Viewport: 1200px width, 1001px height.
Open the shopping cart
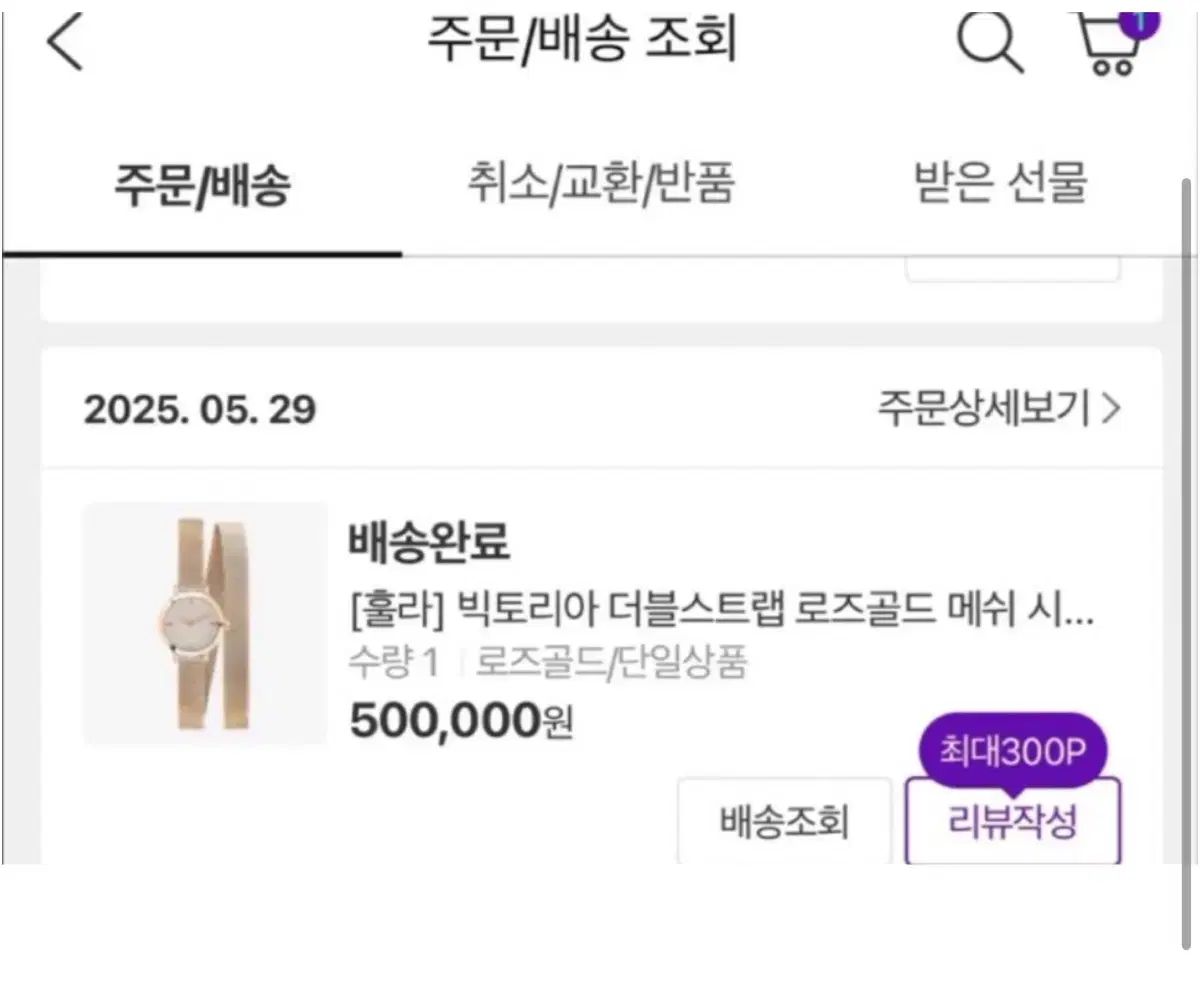pyautogui.click(x=1112, y=46)
